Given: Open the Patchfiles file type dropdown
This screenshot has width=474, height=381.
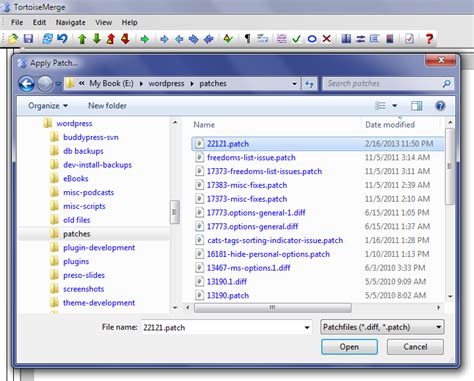Looking at the screenshot, I should [x=382, y=327].
